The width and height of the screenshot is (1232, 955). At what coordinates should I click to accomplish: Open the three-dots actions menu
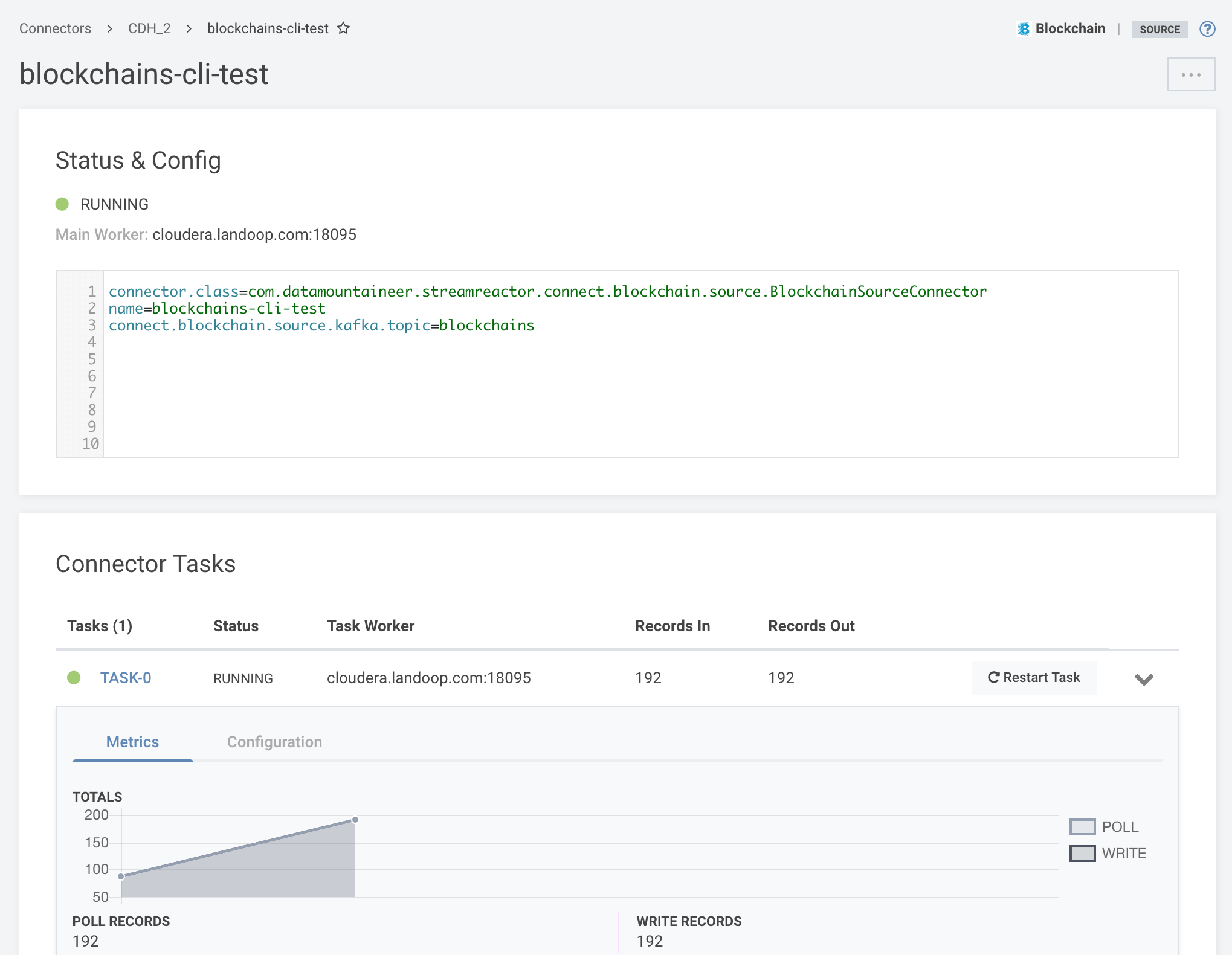[x=1191, y=75]
